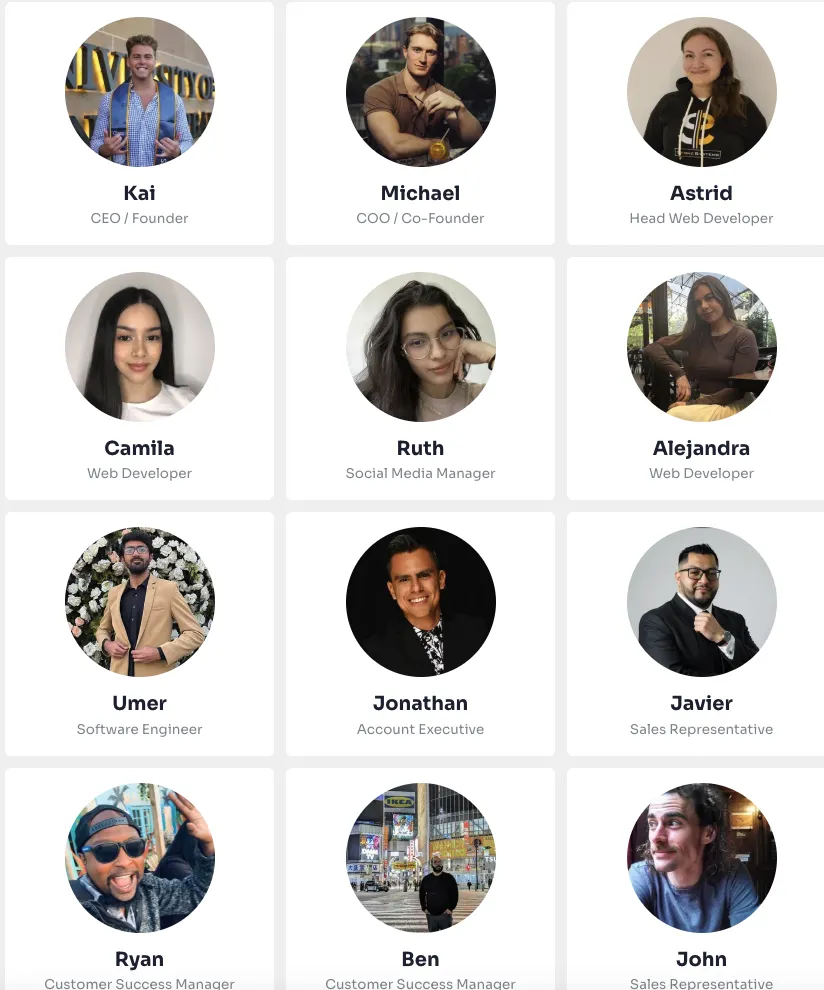The image size is (824, 990).
Task: Select John's profile photo
Action: click(702, 857)
